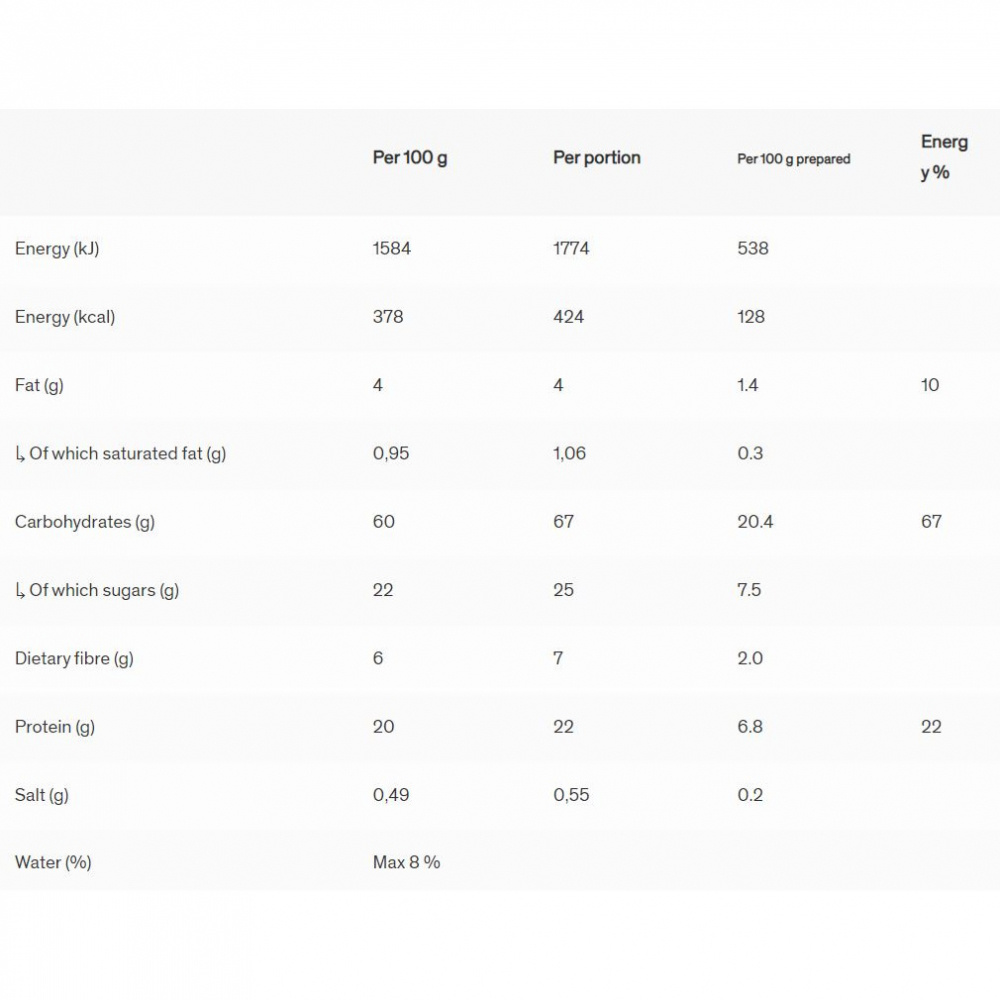Image resolution: width=1000 pixels, height=1000 pixels.
Task: Select the 20.4 carbohydrates prepared value
Action: point(755,522)
